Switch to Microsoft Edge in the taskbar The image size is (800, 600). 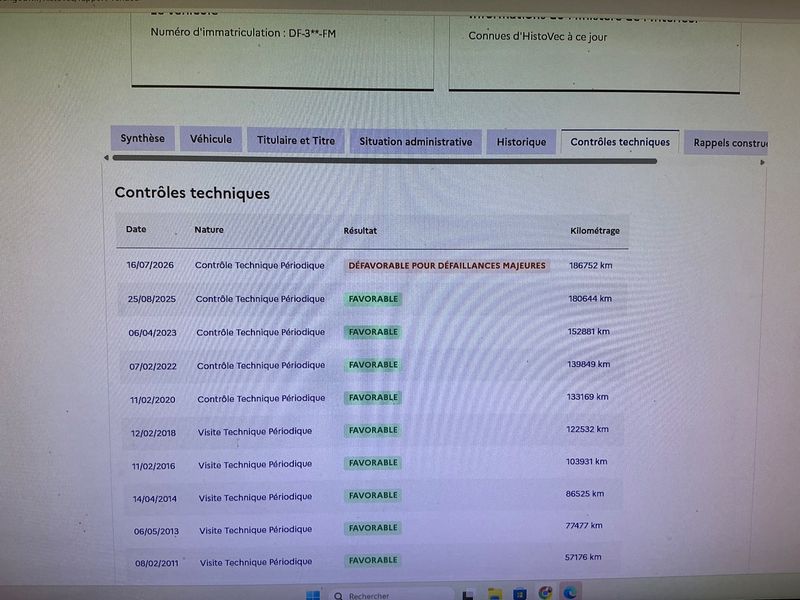tap(570, 592)
